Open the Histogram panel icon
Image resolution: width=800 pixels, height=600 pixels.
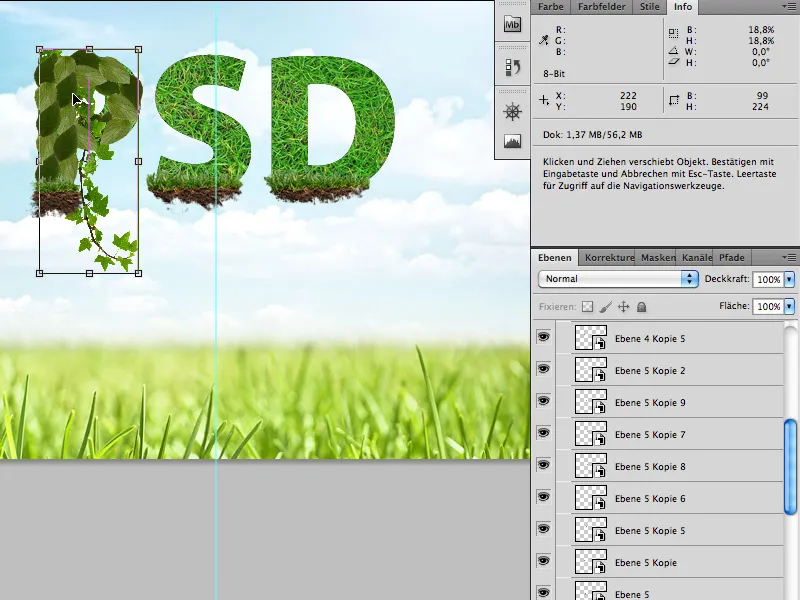[512, 141]
